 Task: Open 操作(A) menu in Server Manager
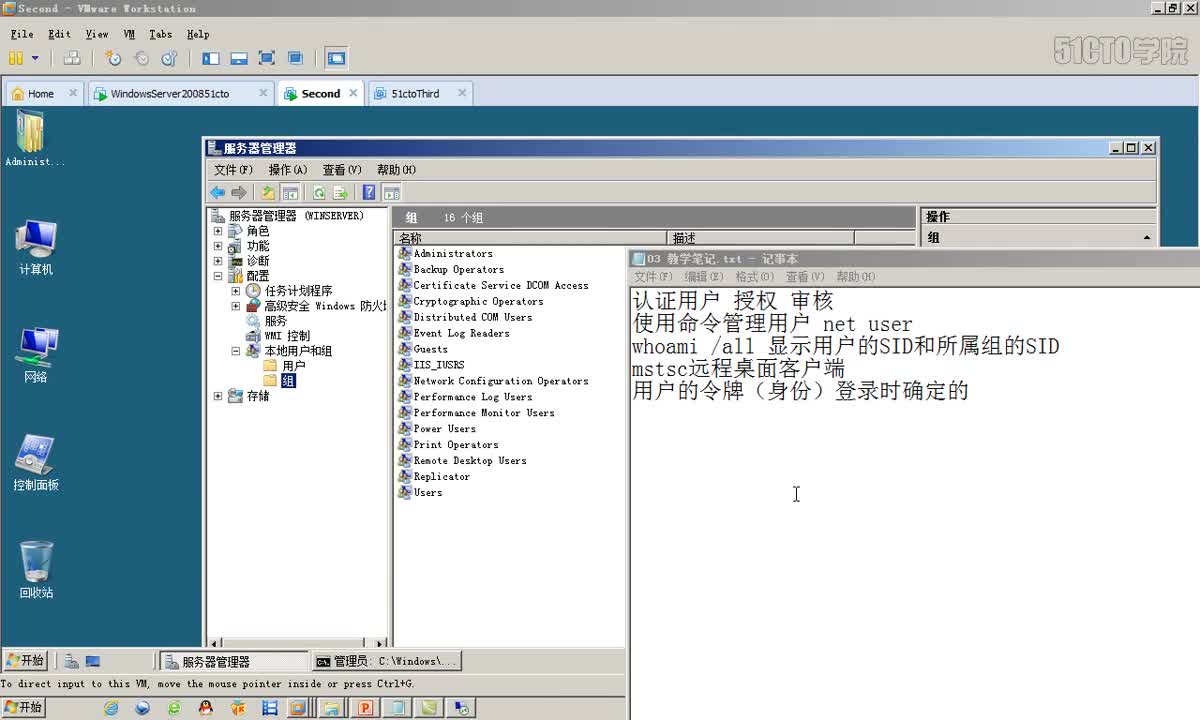point(288,170)
